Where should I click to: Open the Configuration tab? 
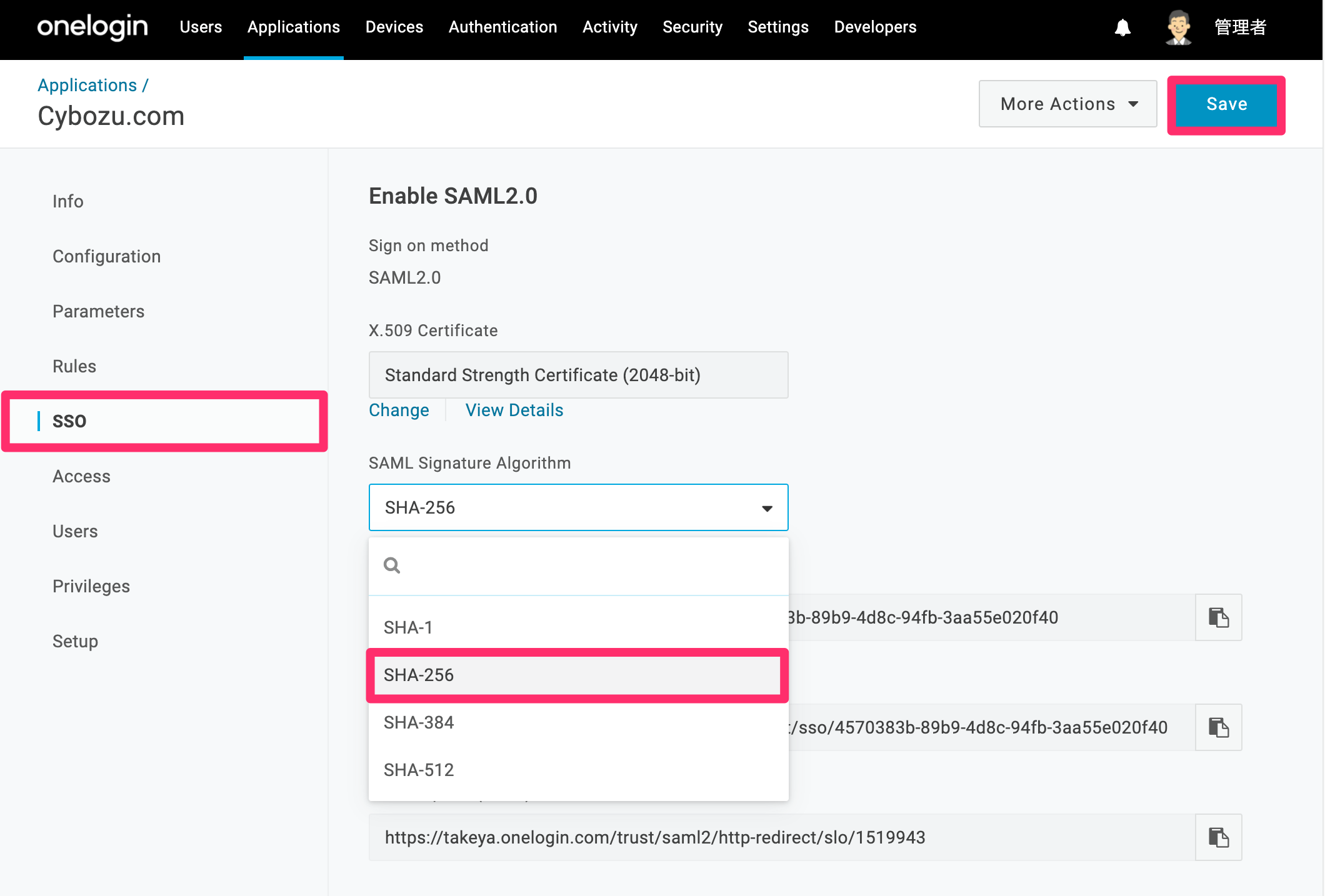[107, 256]
